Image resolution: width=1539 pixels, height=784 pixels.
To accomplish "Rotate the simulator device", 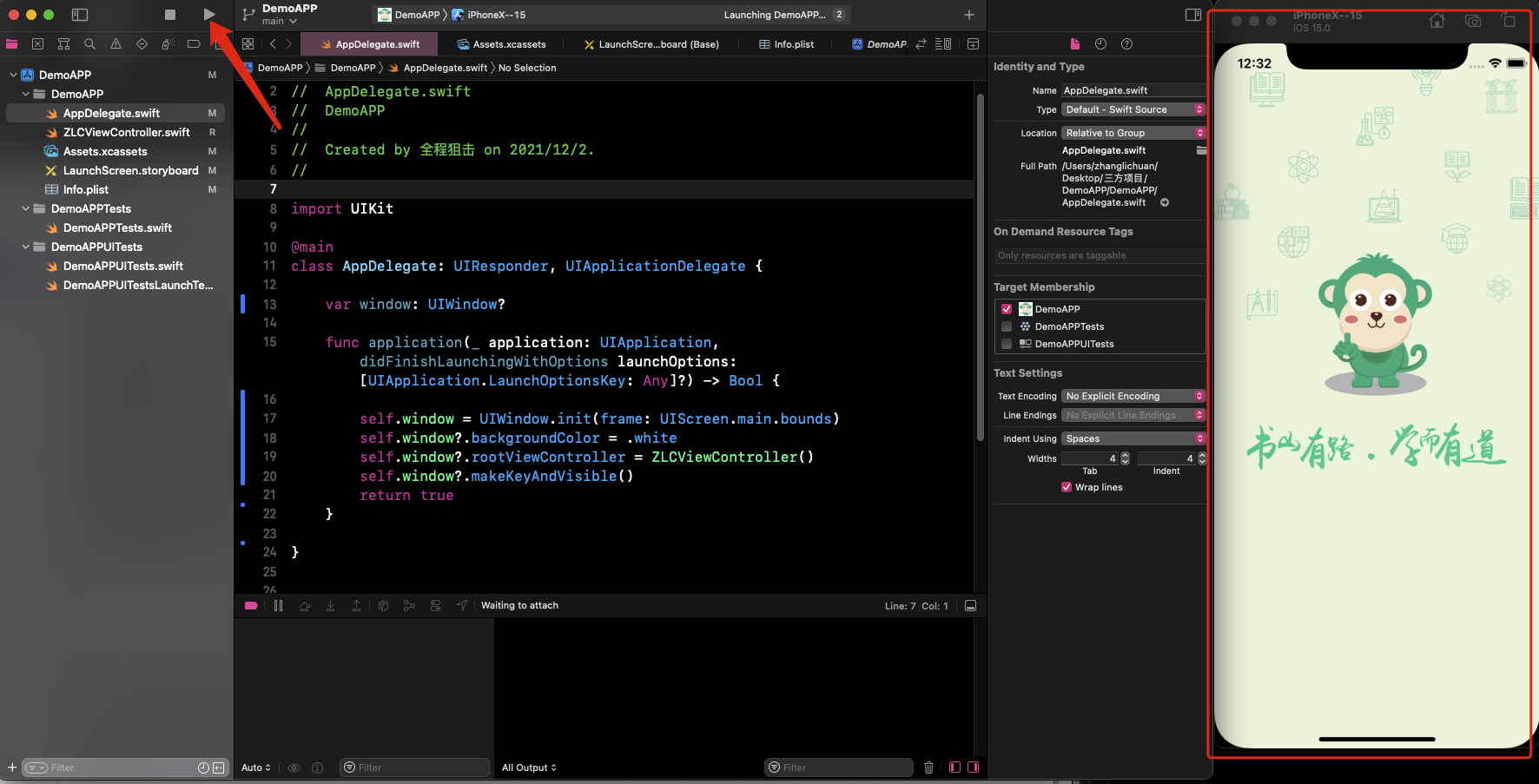I will coord(1509,21).
